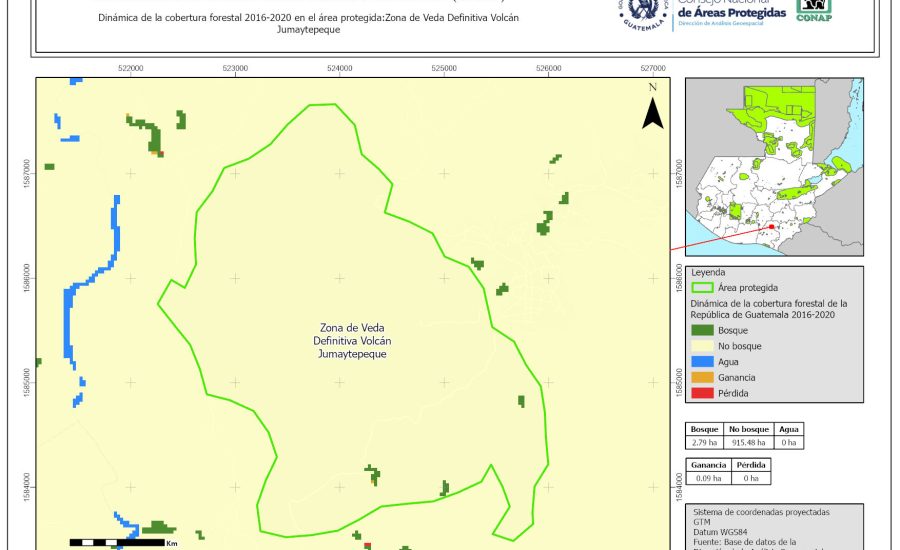Select the No bosque pale yellow swatch
900x550 pixels.
tap(703, 346)
